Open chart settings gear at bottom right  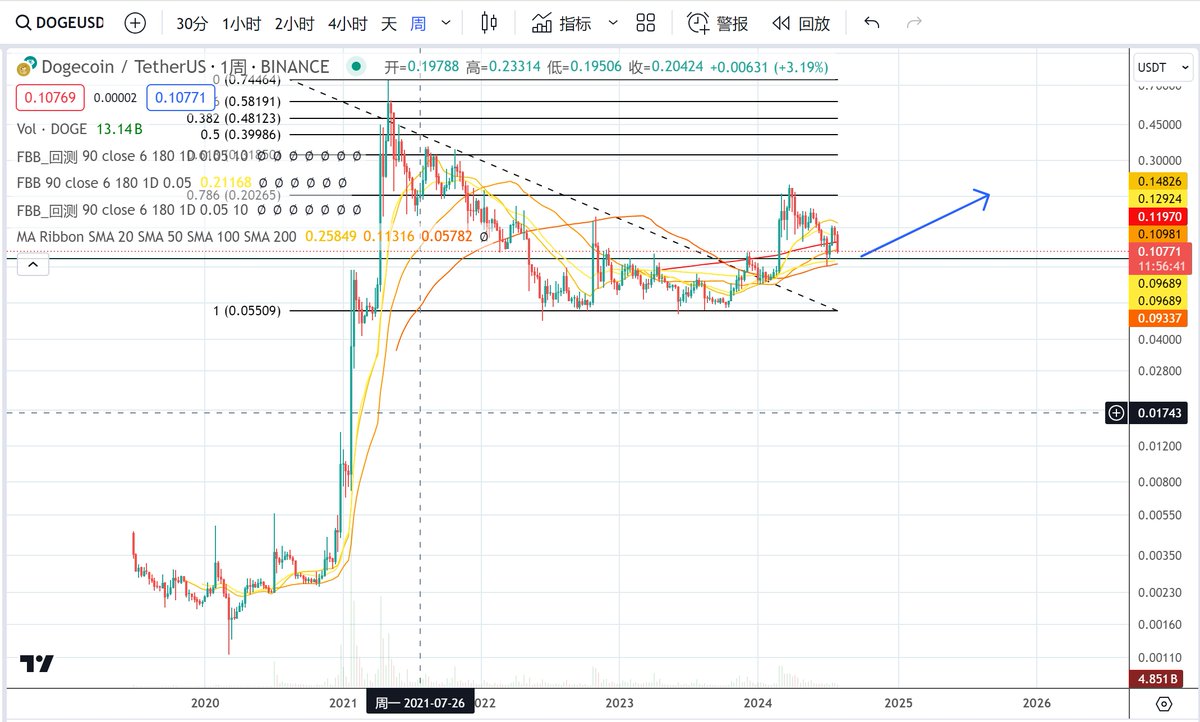tap(1164, 702)
